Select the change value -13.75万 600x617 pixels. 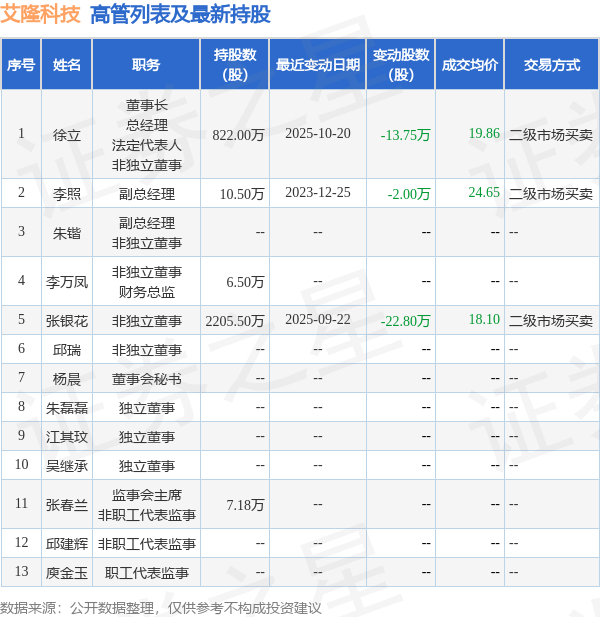[405, 135]
